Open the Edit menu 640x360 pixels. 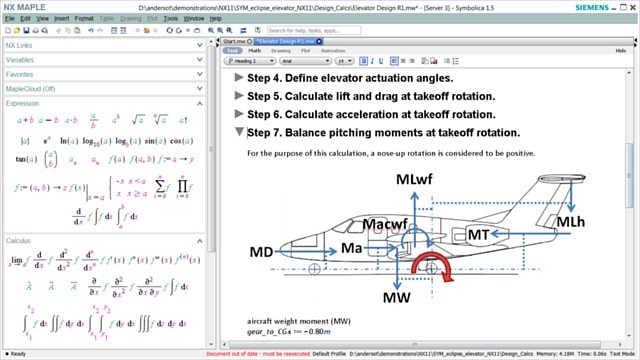click(x=25, y=19)
